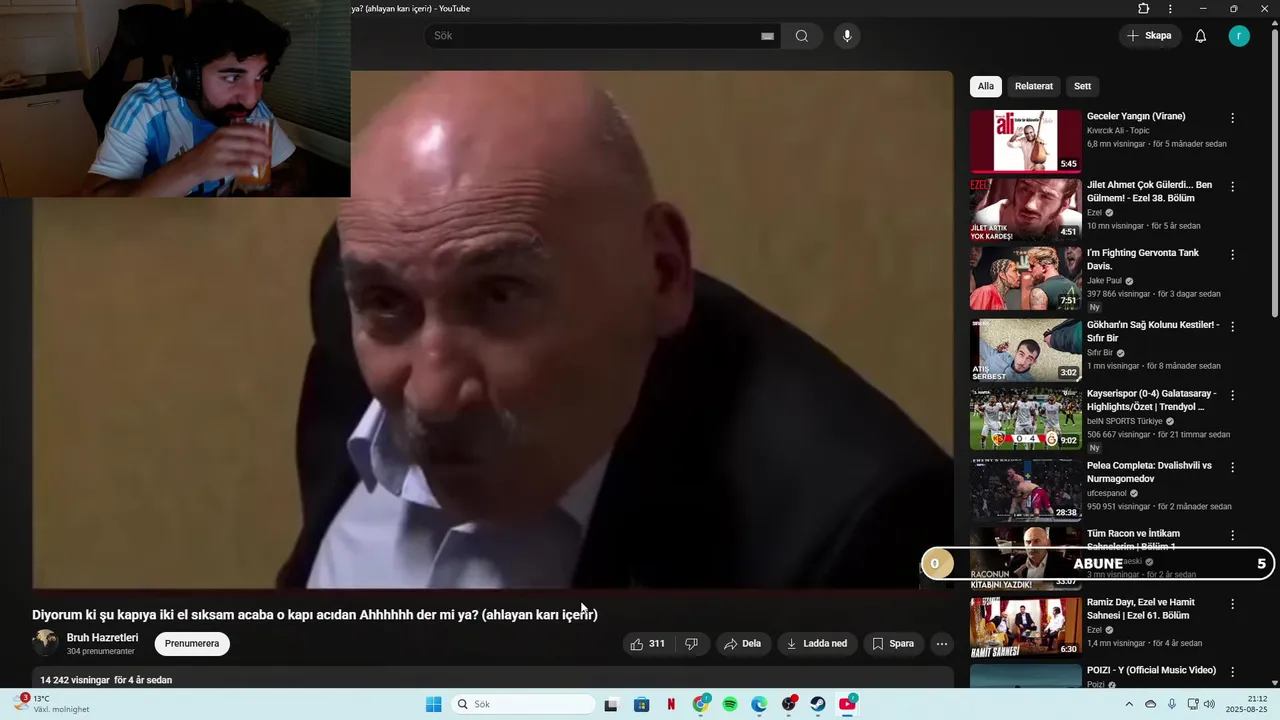This screenshot has width=1280, height=720.
Task: Open the Bruh Hazretleri channel avatar
Action: [x=45, y=643]
